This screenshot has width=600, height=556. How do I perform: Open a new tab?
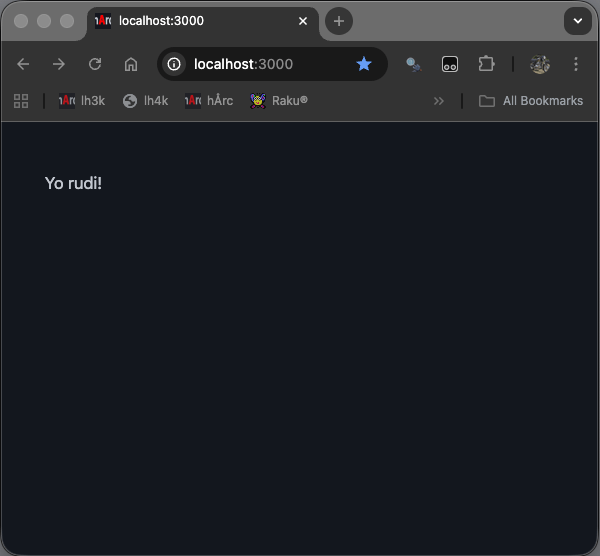[x=339, y=21]
